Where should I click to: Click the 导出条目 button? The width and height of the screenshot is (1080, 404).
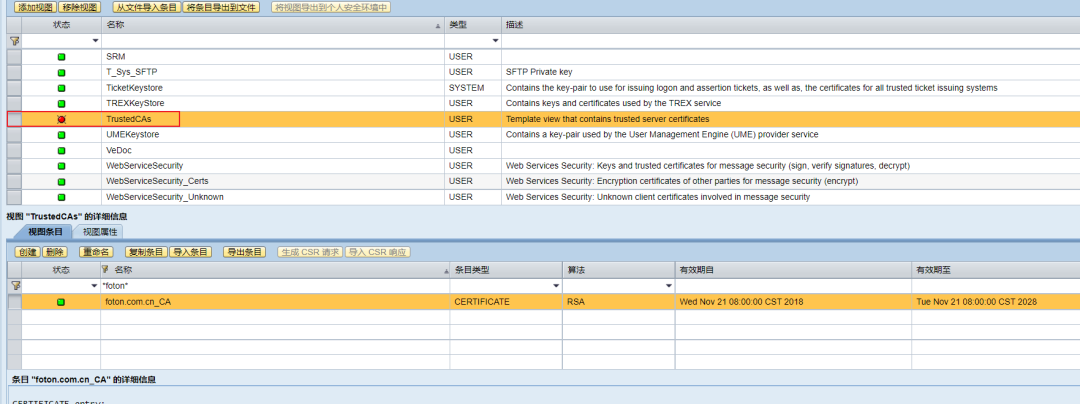point(245,252)
